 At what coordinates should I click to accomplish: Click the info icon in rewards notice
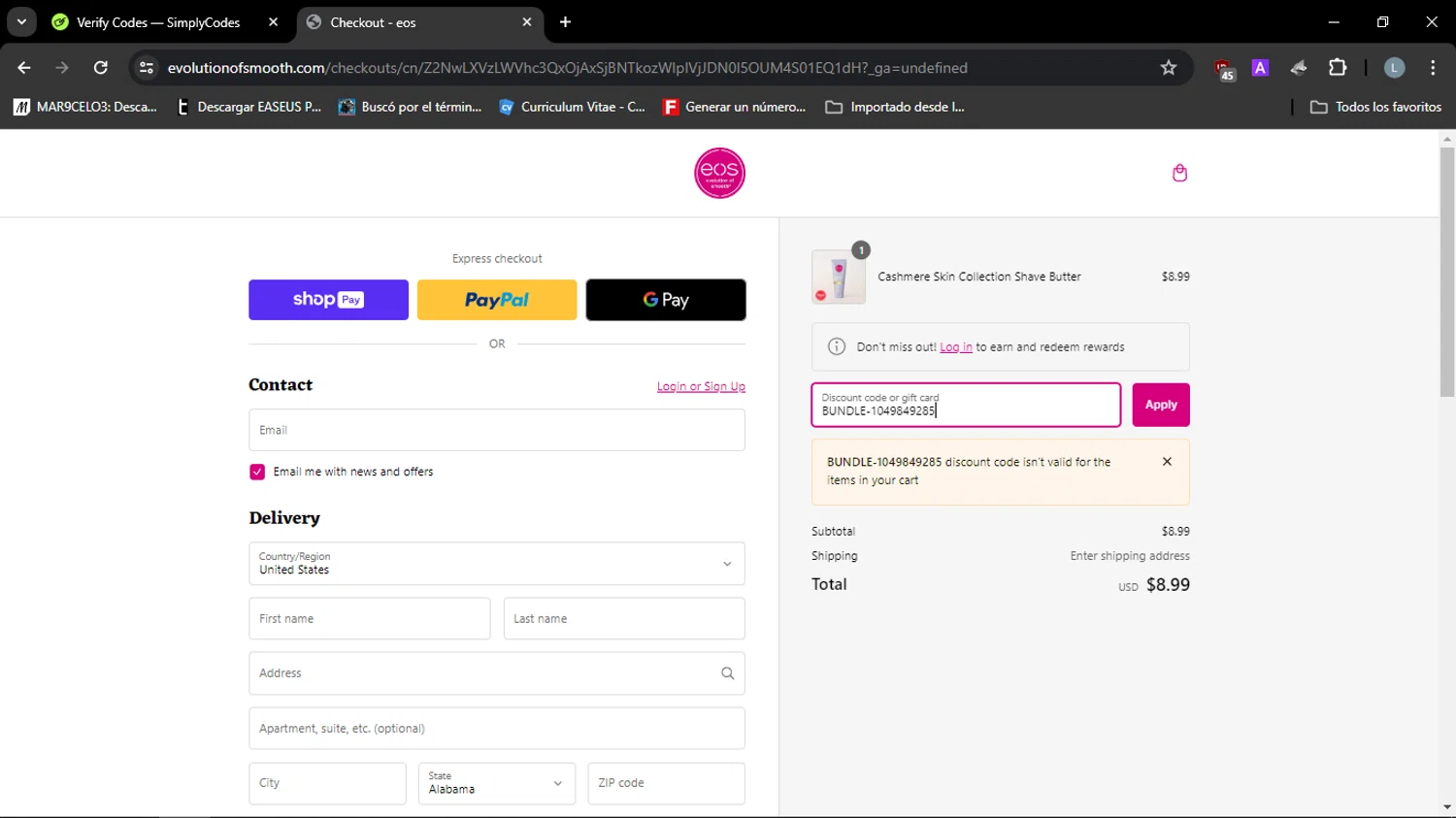coord(836,346)
